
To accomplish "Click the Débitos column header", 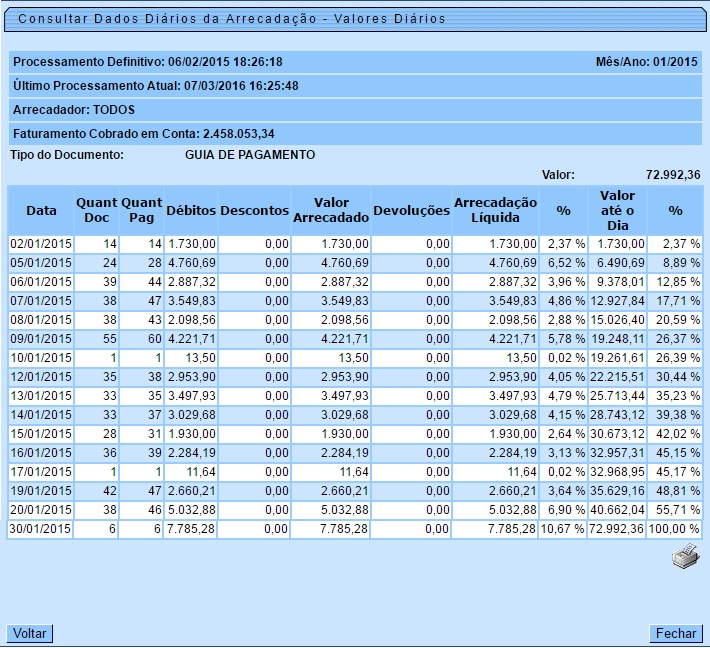I will point(190,211).
